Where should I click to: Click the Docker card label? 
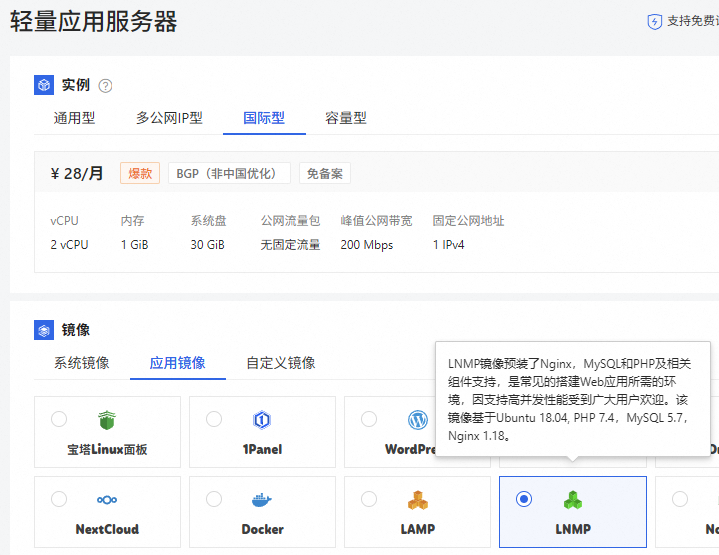tap(262, 529)
